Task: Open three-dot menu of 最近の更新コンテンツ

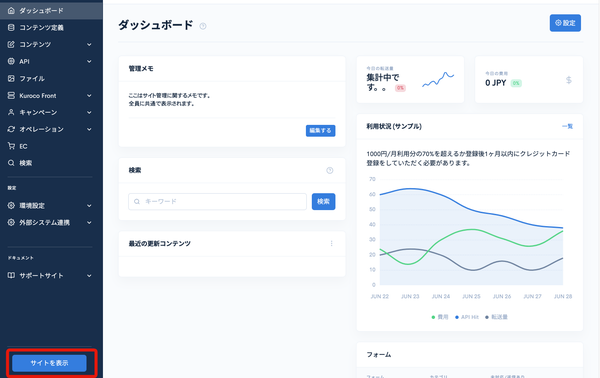Action: tap(331, 243)
